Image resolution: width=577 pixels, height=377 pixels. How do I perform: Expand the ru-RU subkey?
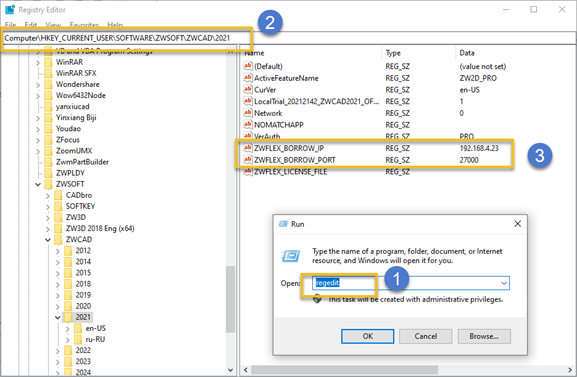point(68,339)
